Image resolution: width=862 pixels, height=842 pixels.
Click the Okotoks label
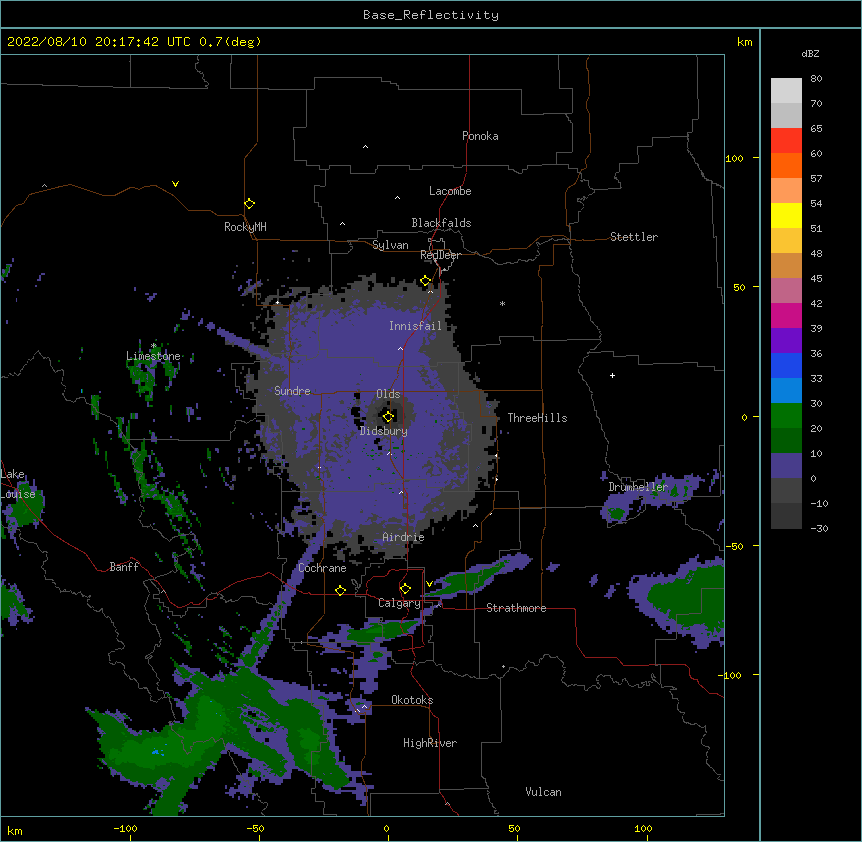[x=412, y=700]
